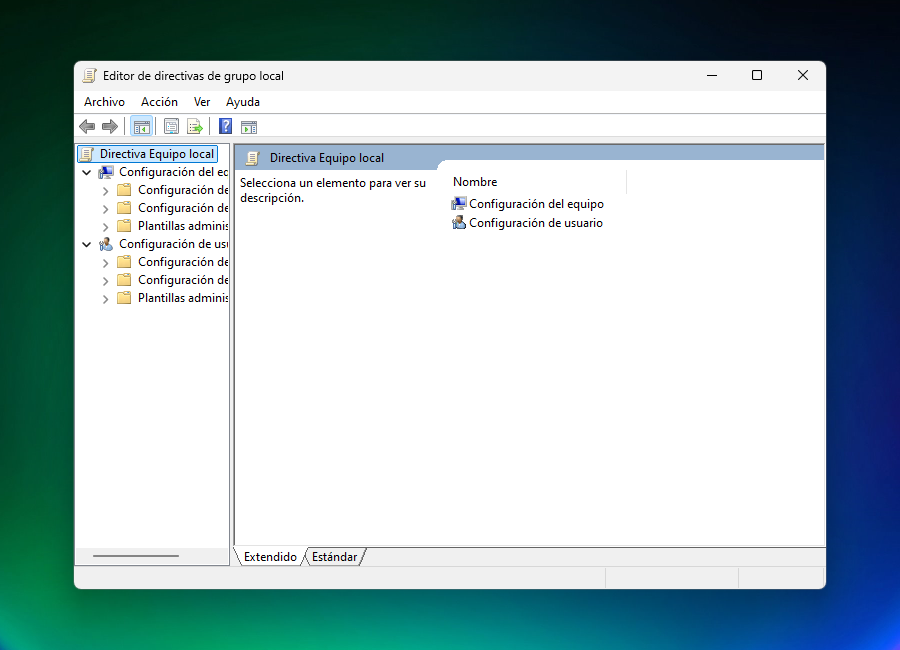Click the computer icon beside Configuración del equipo in list
900x650 pixels.
[459, 204]
